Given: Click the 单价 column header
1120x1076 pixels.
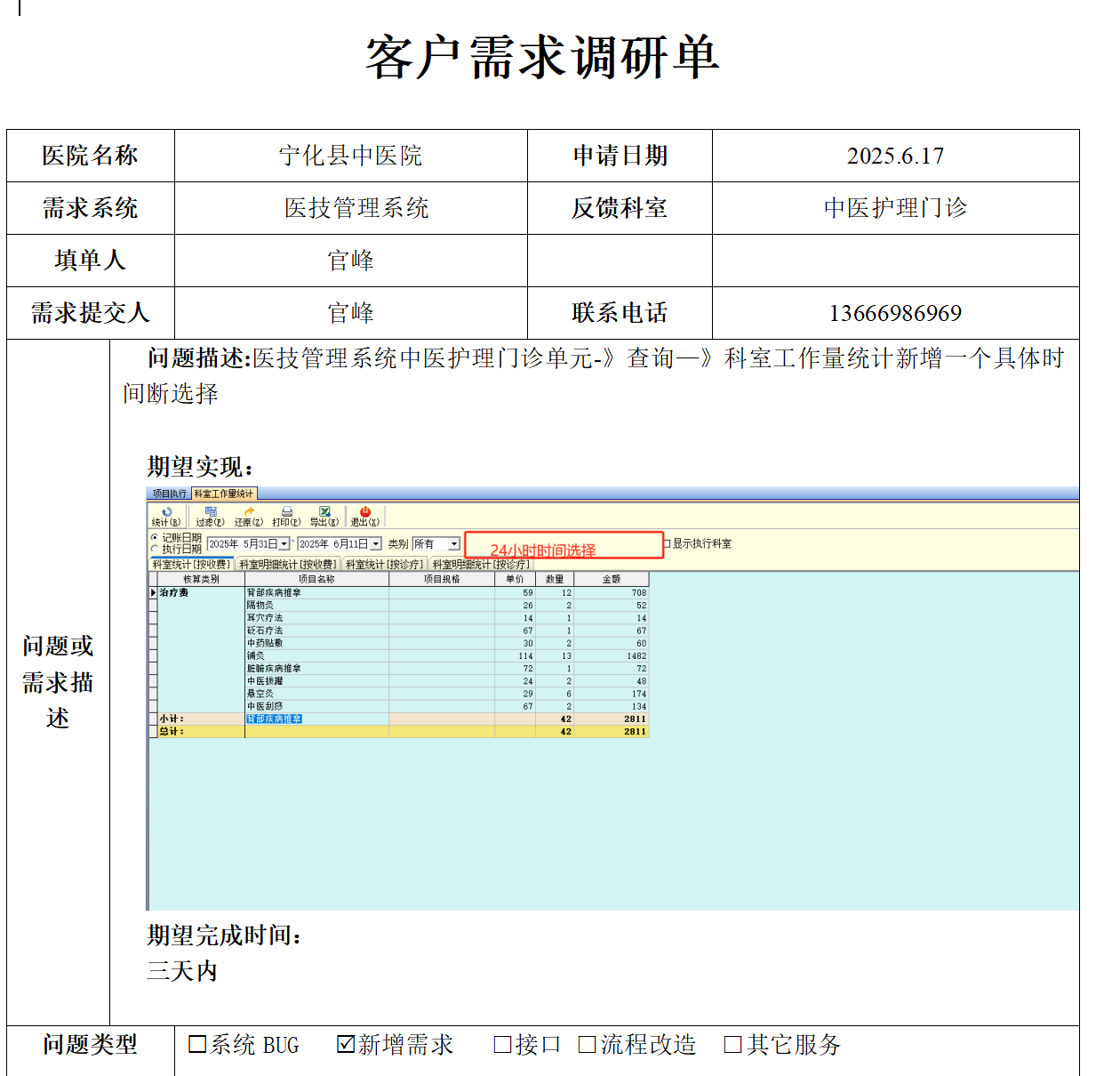Looking at the screenshot, I should 515,579.
